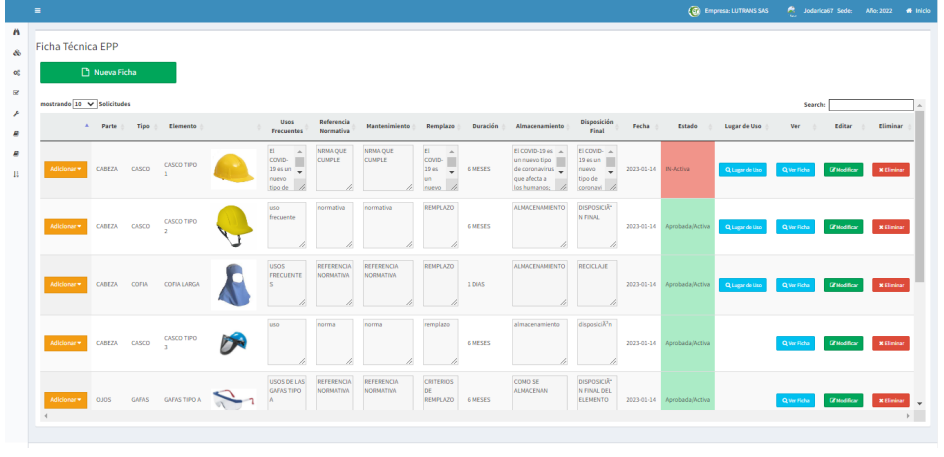This screenshot has width=944, height=457.
Task: Click Lugar de Uso for CASCO TIPO 2
Action: 743,227
